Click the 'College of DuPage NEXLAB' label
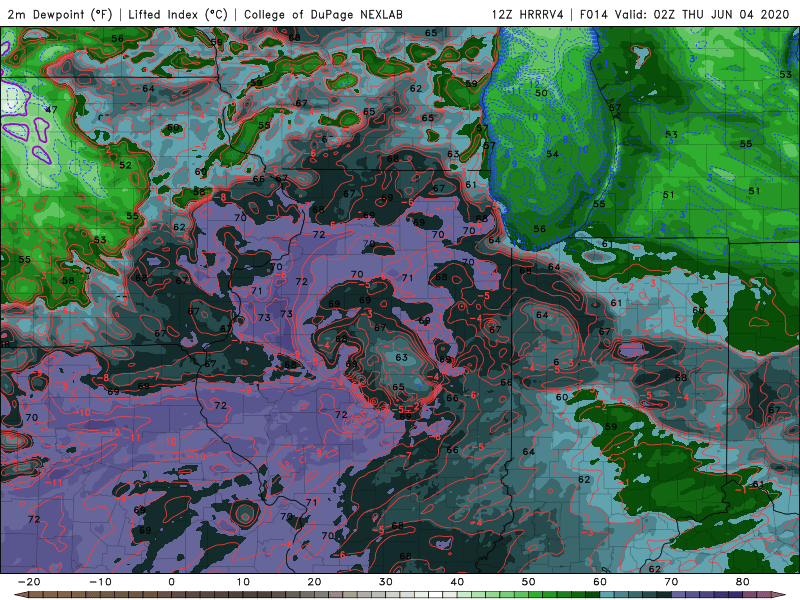This screenshot has width=800, height=600. click(x=323, y=14)
